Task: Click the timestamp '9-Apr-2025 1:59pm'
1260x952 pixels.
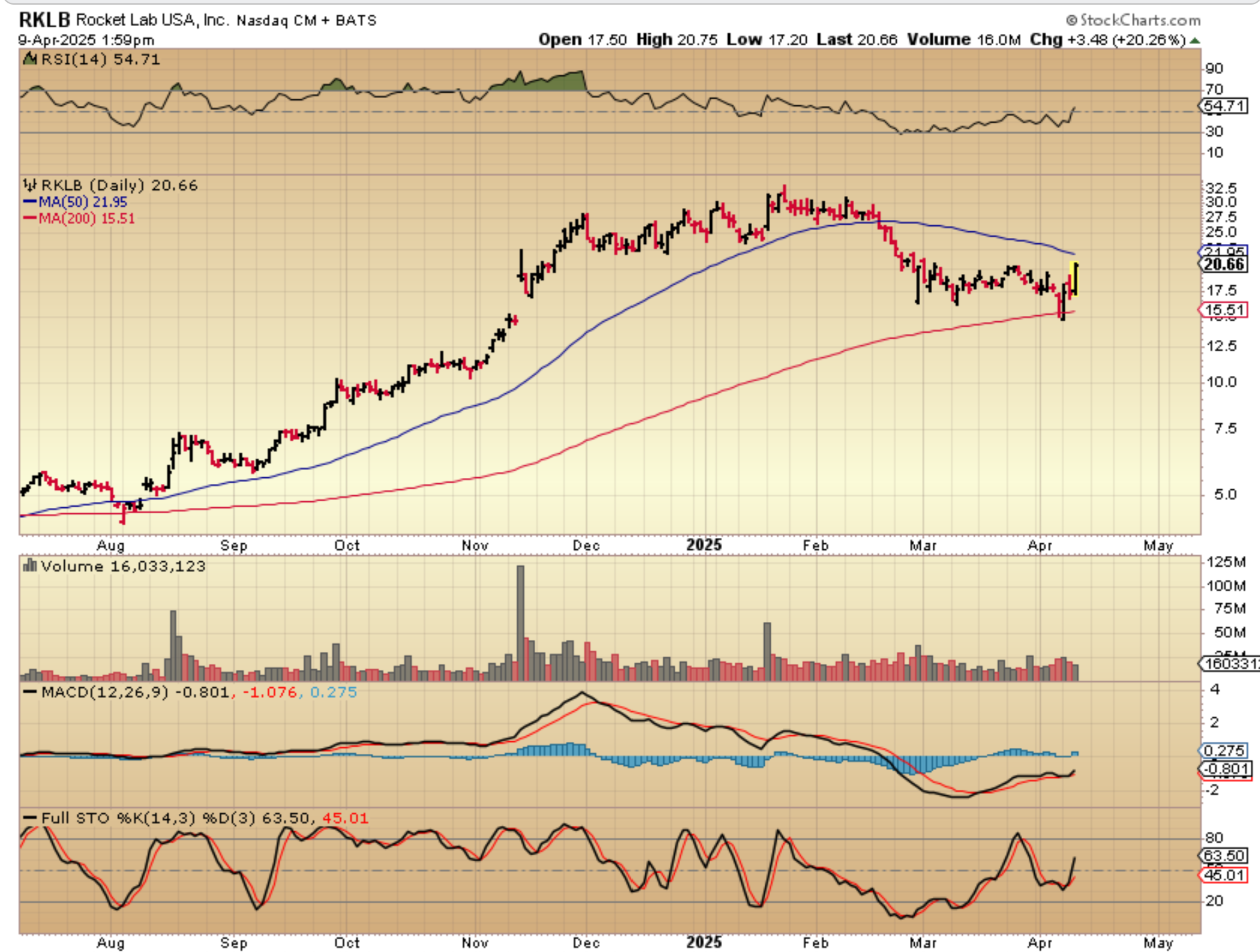Action: pyautogui.click(x=86, y=40)
